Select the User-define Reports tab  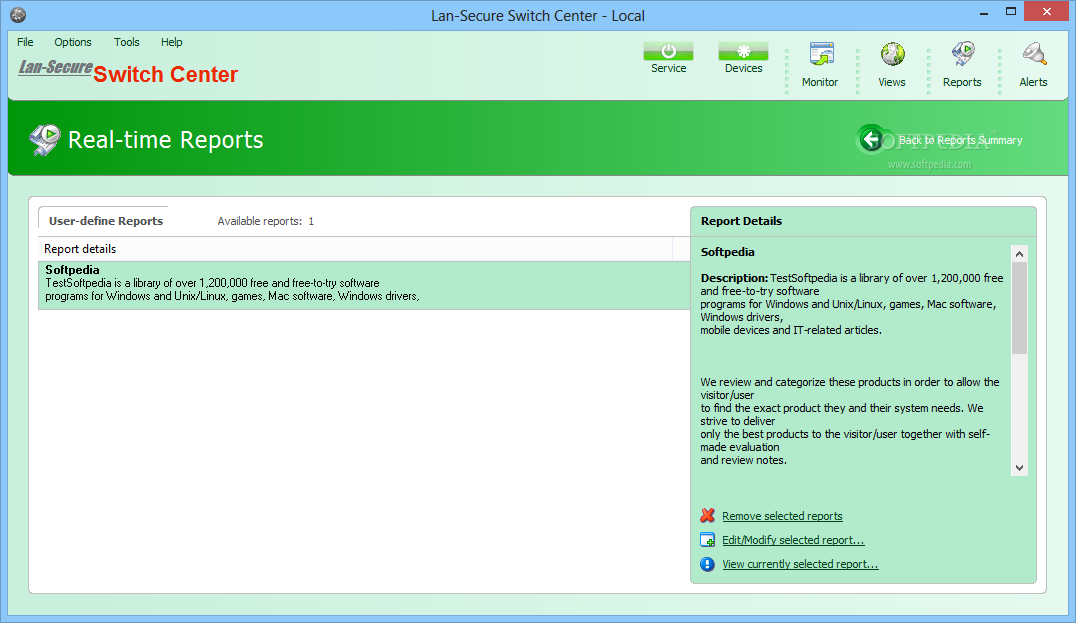click(106, 221)
